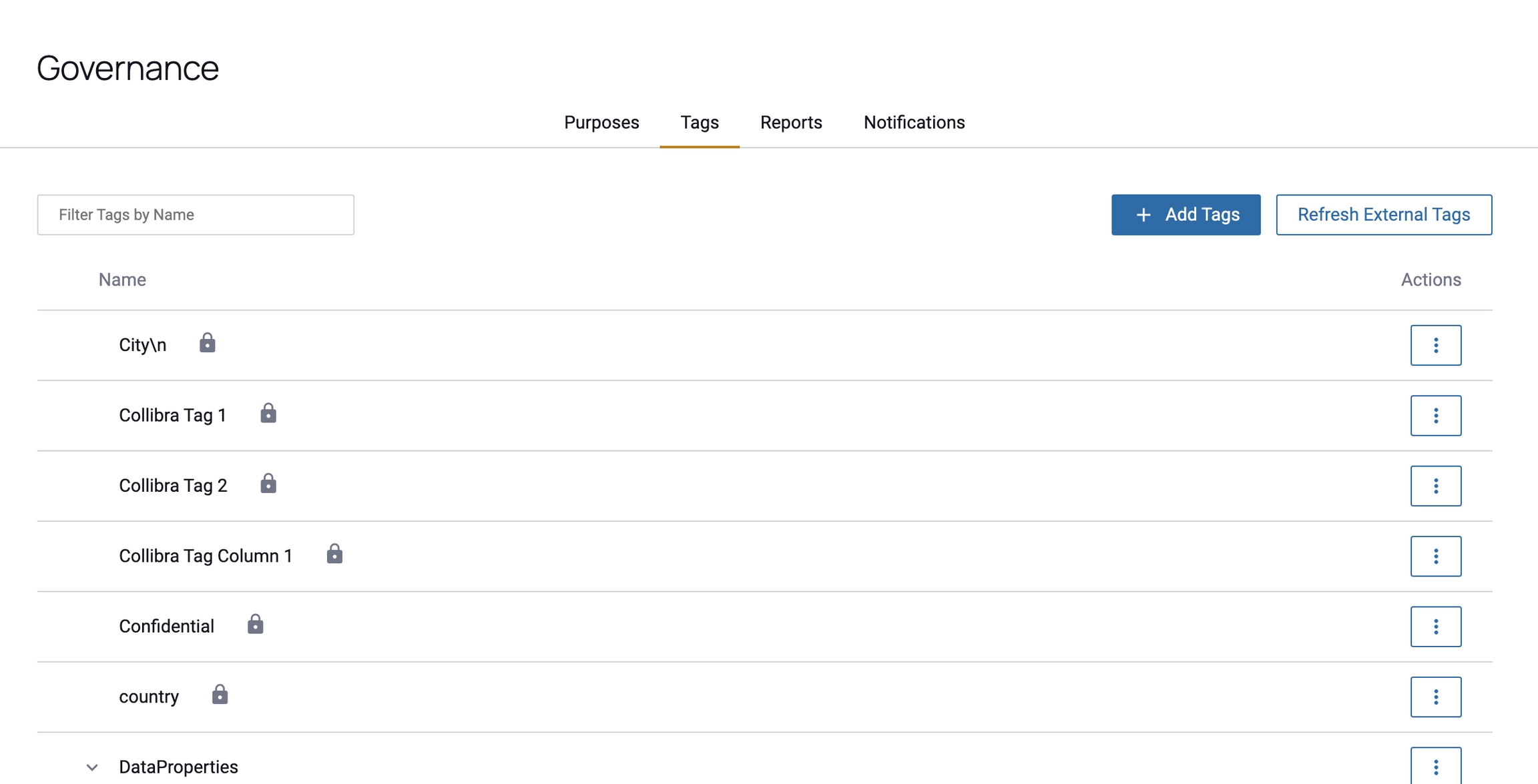Viewport: 1538px width, 784px height.
Task: Open three-dot menu for Collibra Tag 2
Action: coord(1435,486)
